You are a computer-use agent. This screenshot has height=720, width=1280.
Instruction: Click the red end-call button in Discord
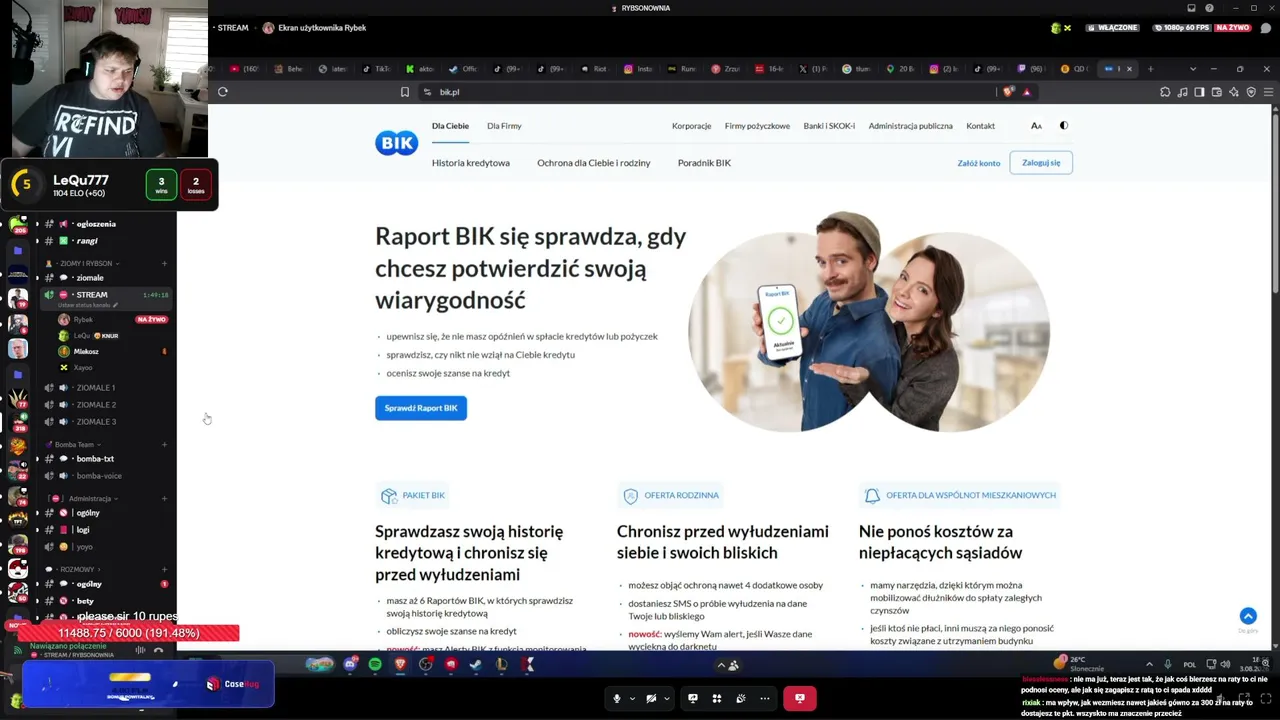[x=800, y=698]
